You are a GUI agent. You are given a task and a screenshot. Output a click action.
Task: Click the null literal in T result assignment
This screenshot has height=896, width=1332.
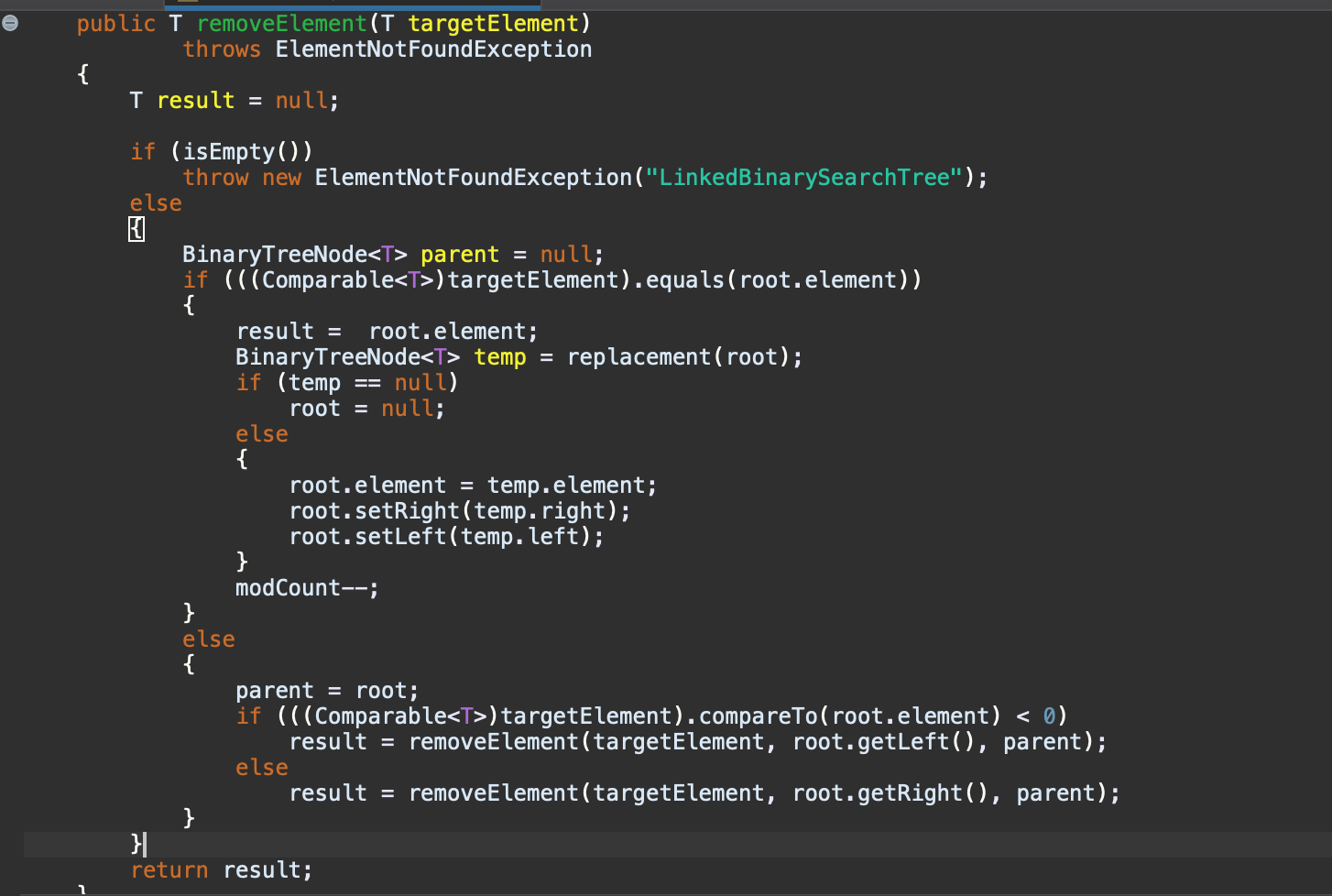300,100
